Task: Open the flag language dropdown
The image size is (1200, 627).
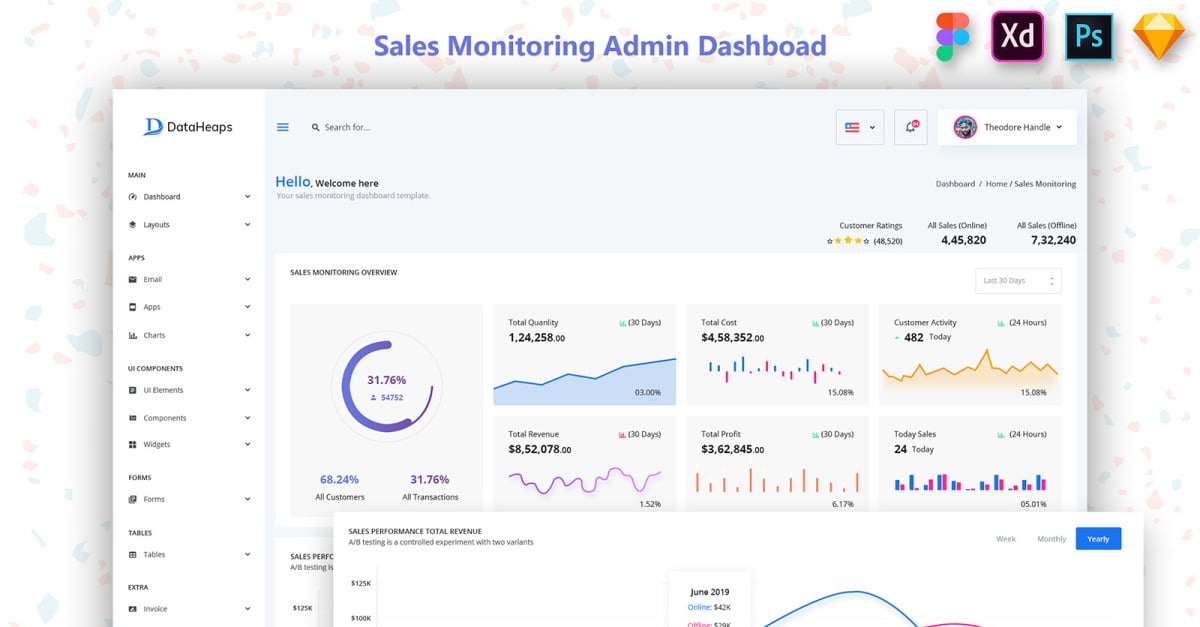Action: pos(860,127)
